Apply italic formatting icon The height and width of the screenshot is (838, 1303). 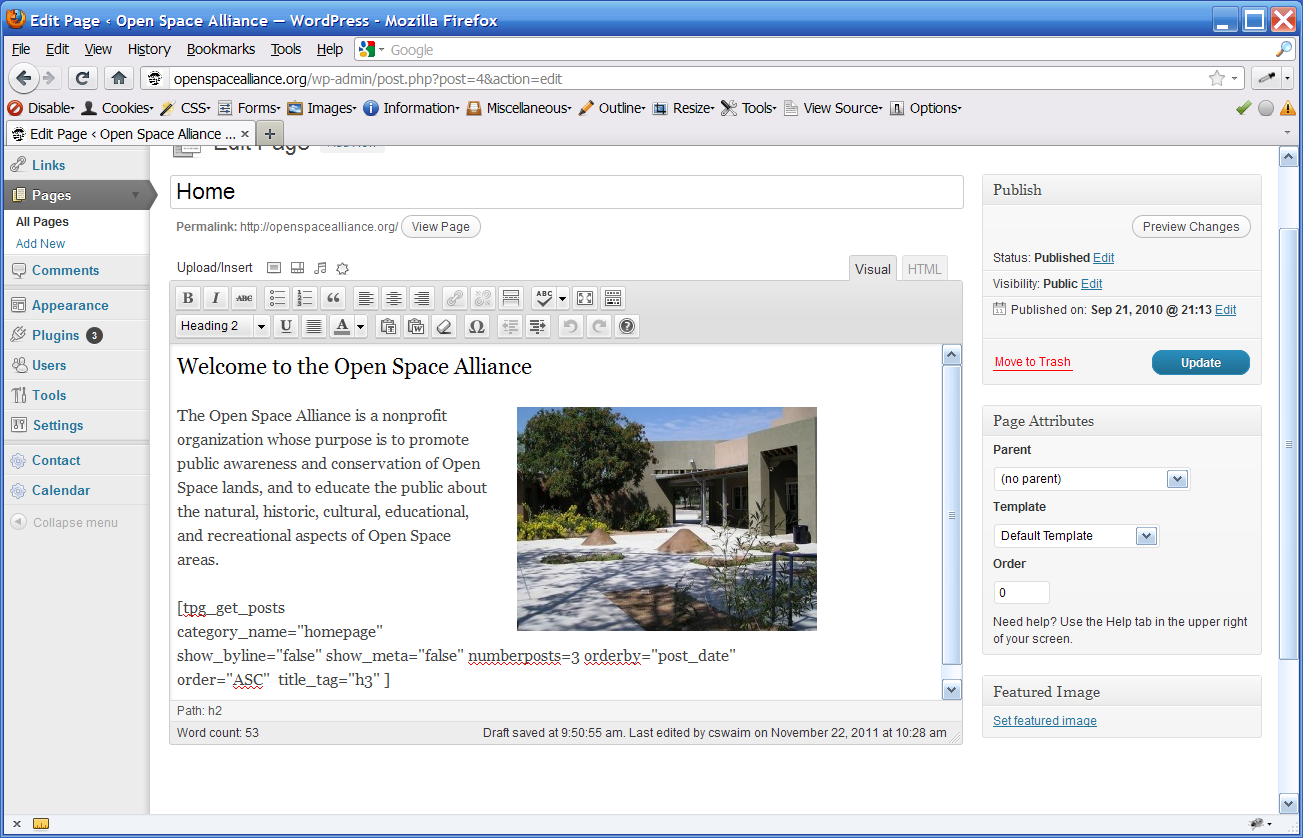[x=216, y=298]
